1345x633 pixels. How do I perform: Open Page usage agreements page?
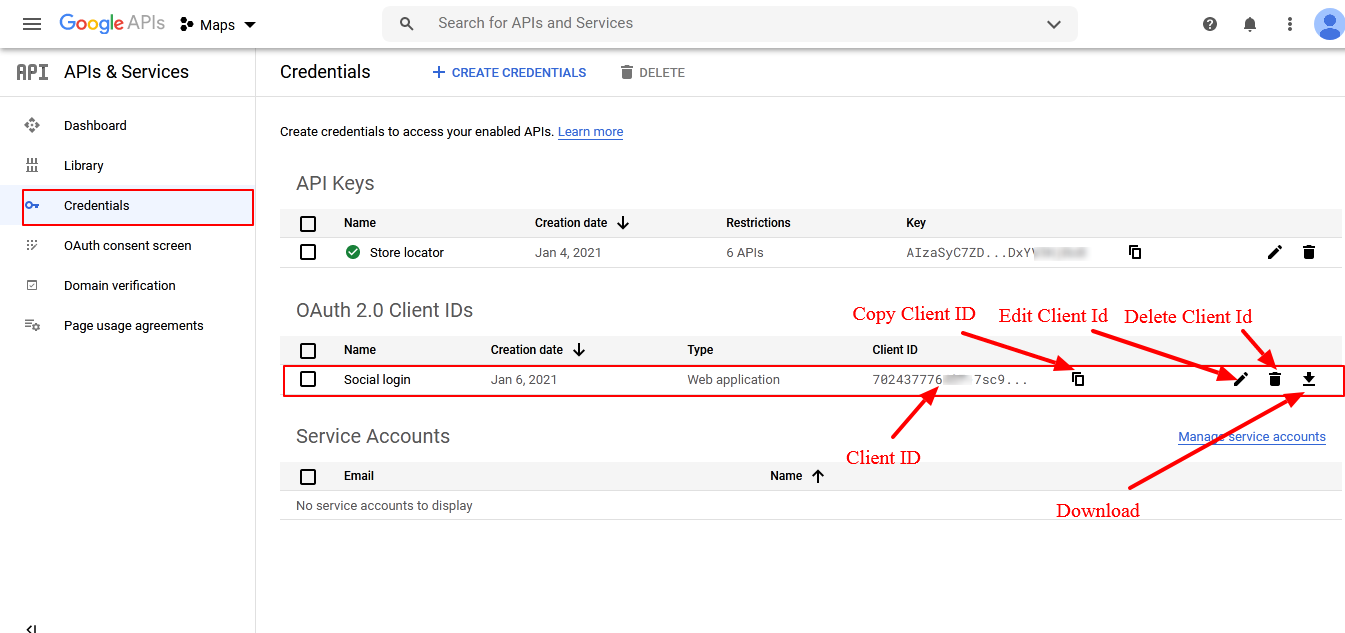[x=134, y=326]
